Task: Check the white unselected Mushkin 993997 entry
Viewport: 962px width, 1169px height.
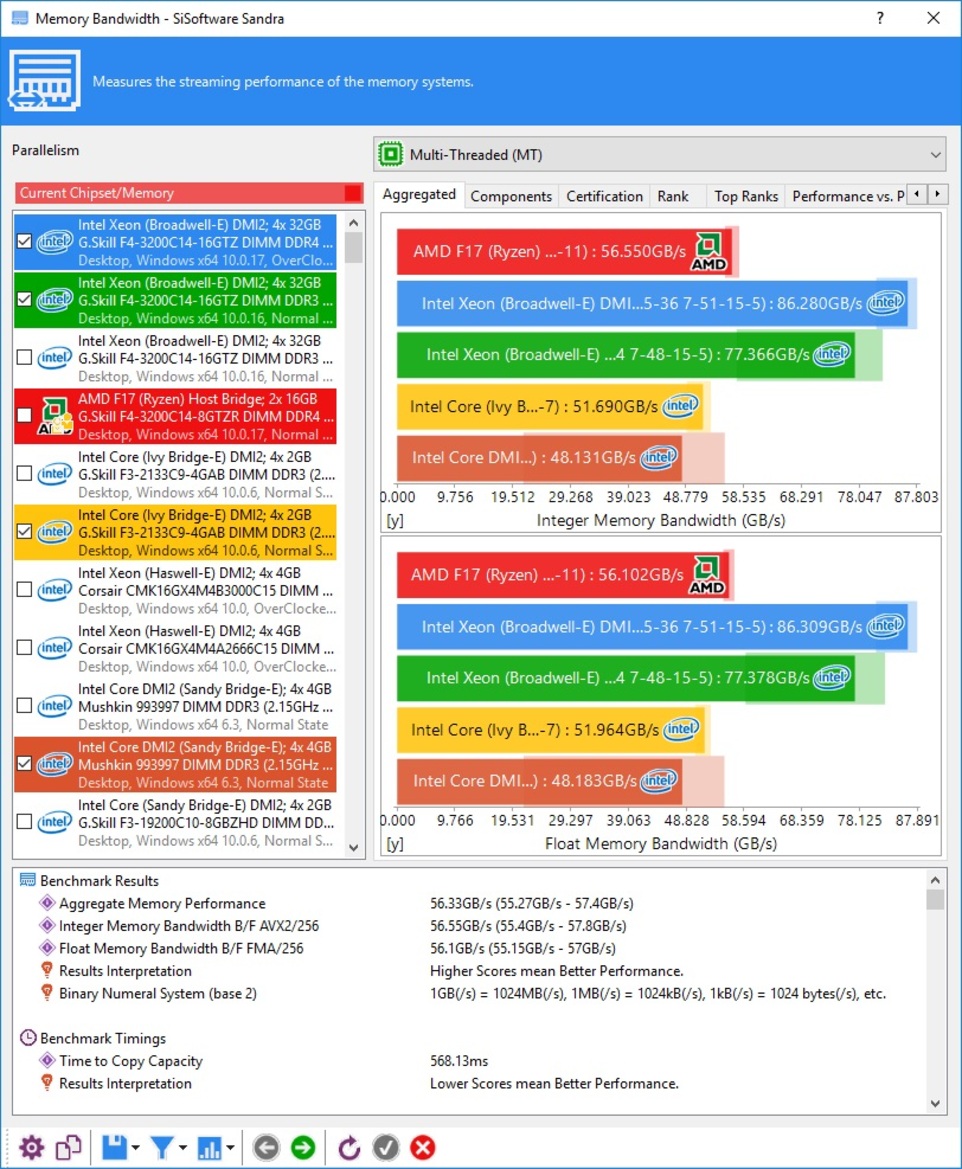Action: click(25, 705)
